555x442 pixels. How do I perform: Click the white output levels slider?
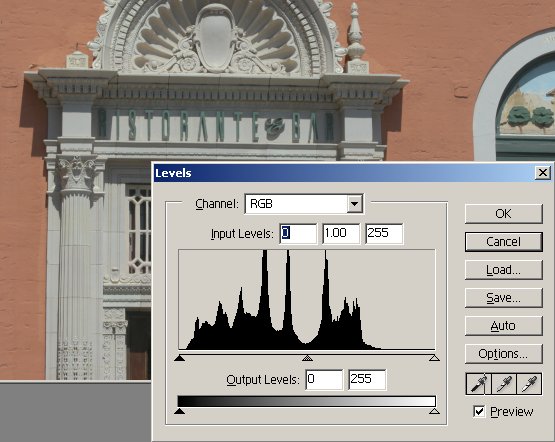coord(434,411)
